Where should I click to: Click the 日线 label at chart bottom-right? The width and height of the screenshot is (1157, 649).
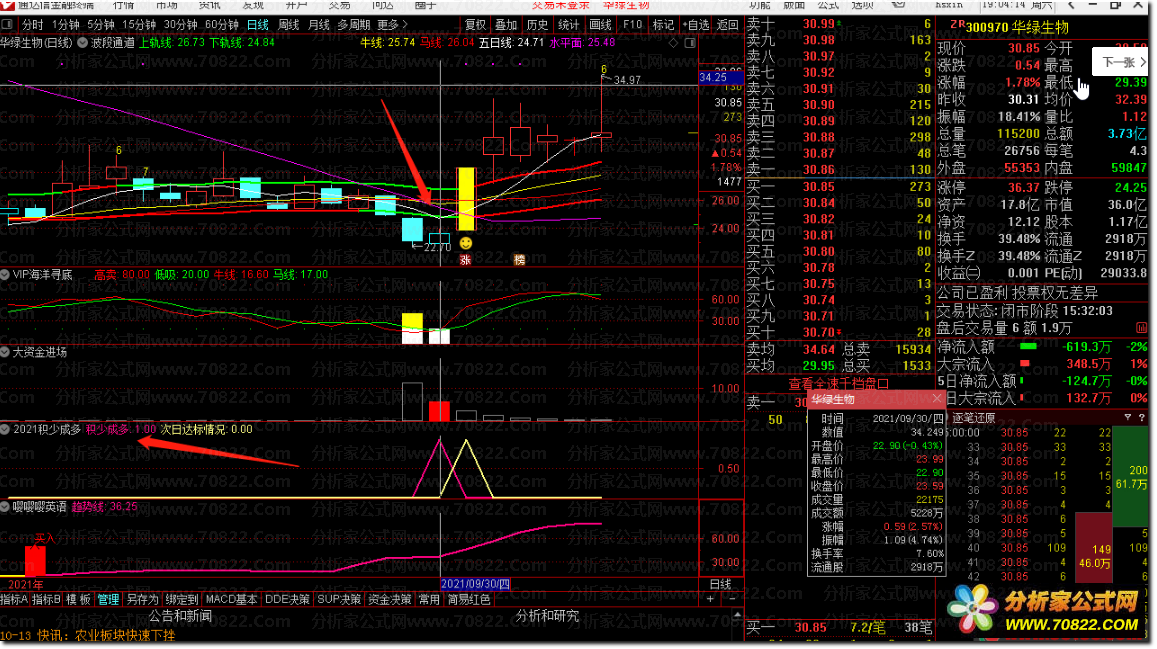click(720, 584)
